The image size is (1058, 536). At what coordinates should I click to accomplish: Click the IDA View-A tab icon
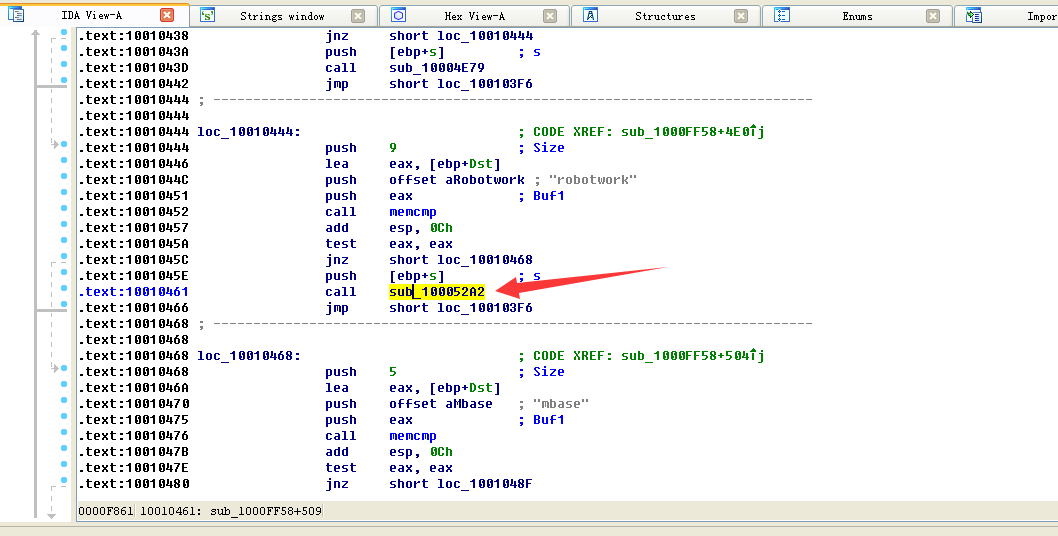click(x=16, y=14)
